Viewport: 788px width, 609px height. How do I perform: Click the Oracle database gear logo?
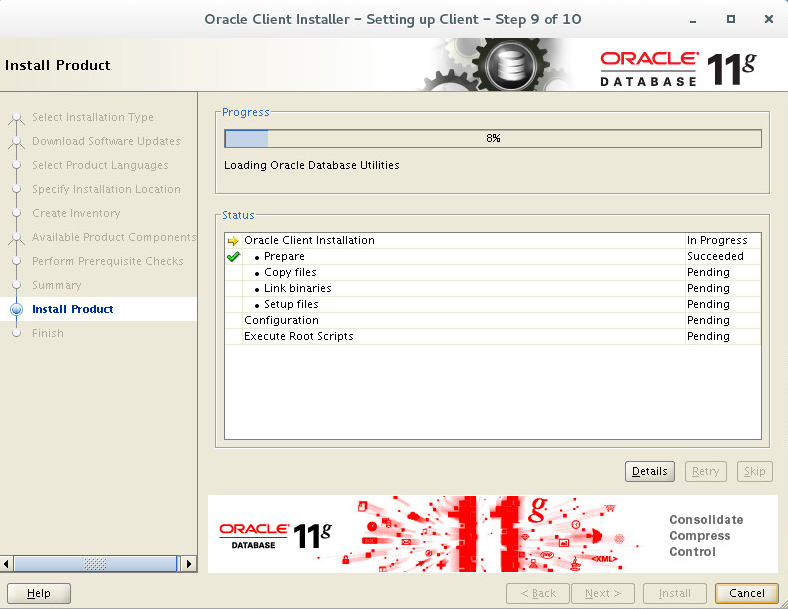point(511,65)
